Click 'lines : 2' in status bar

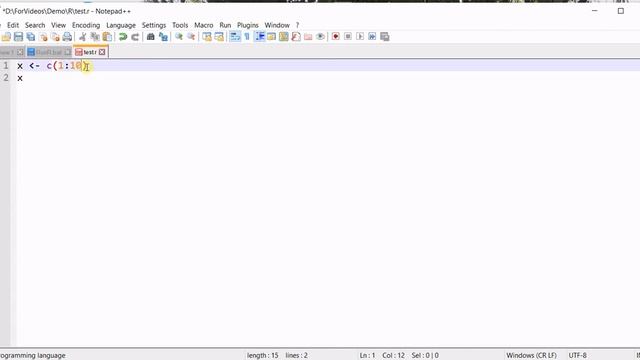click(x=297, y=356)
